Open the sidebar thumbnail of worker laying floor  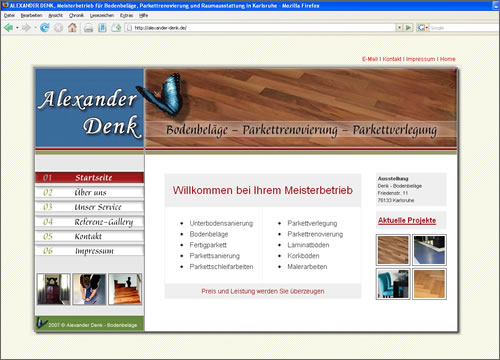click(89, 289)
